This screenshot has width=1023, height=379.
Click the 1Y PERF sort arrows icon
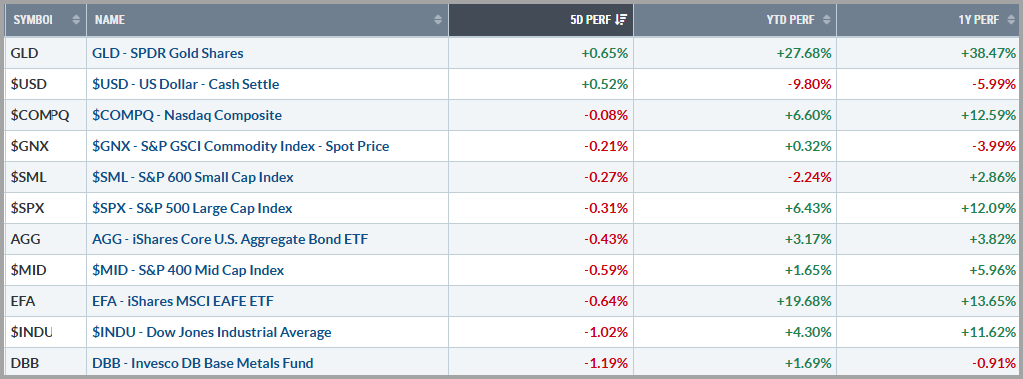point(1011,20)
